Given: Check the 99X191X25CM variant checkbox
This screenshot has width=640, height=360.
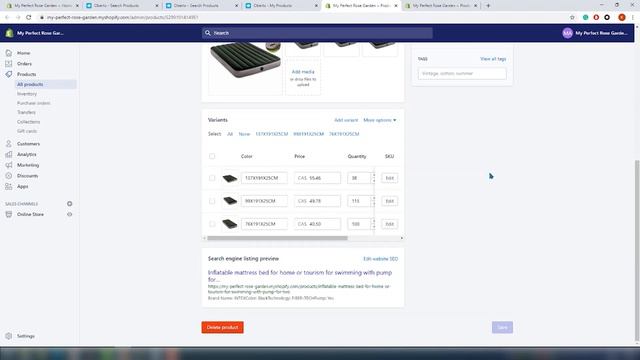Looking at the screenshot, I should point(212,201).
